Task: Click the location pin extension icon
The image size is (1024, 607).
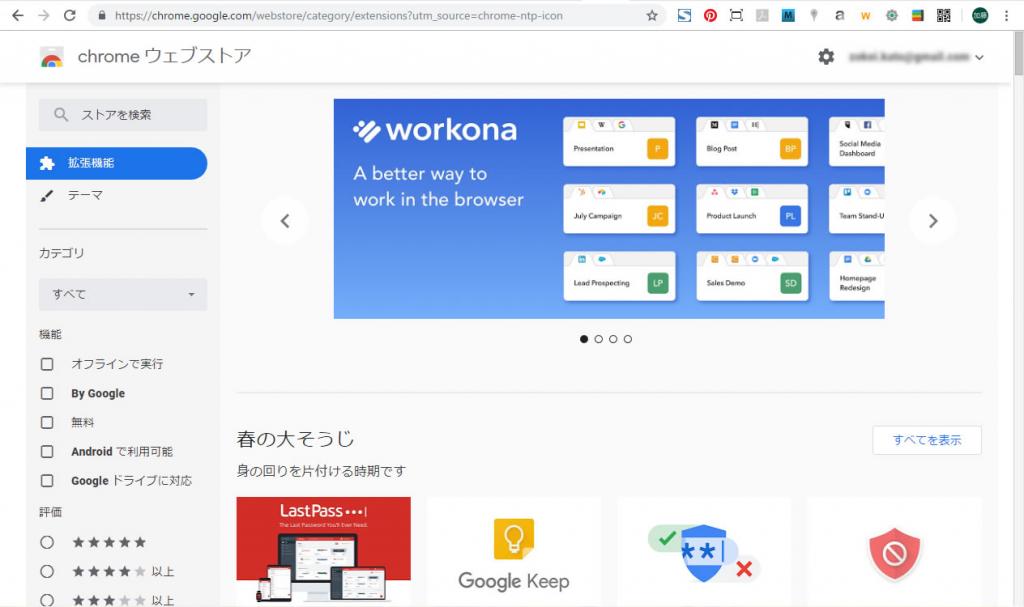Action: click(x=814, y=15)
